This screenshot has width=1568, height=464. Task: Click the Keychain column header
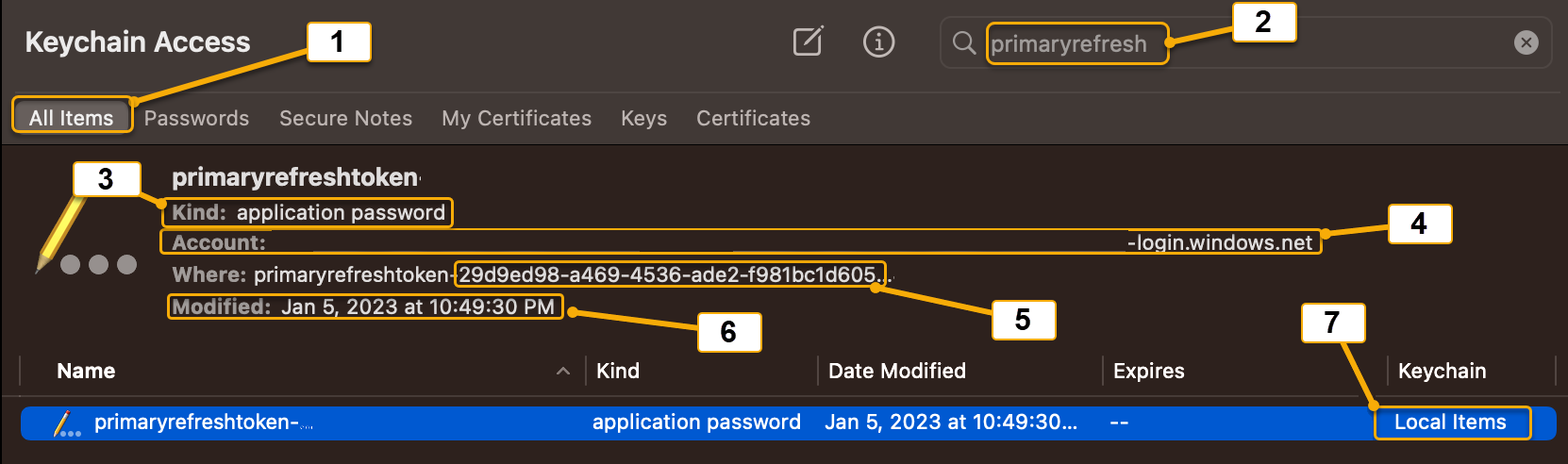click(1442, 371)
